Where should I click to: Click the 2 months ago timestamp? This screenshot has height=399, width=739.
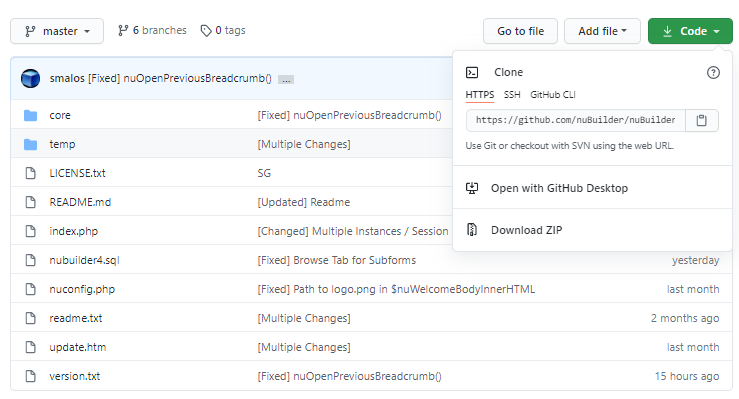[685, 318]
